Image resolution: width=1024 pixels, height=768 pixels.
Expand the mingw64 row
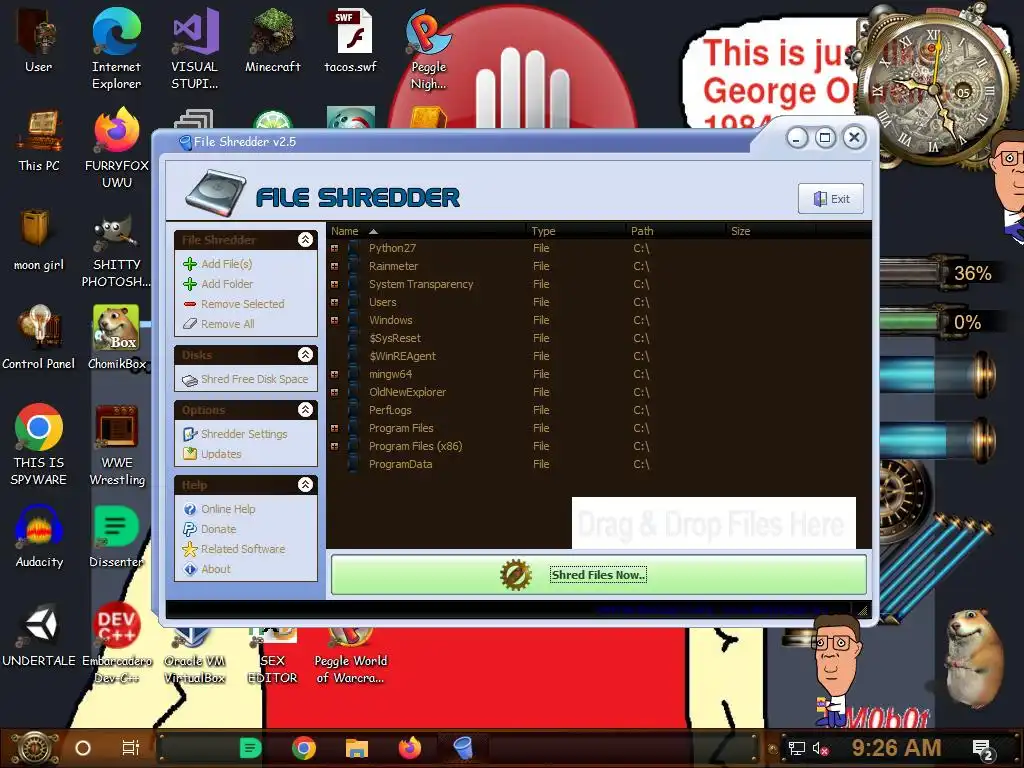334,374
